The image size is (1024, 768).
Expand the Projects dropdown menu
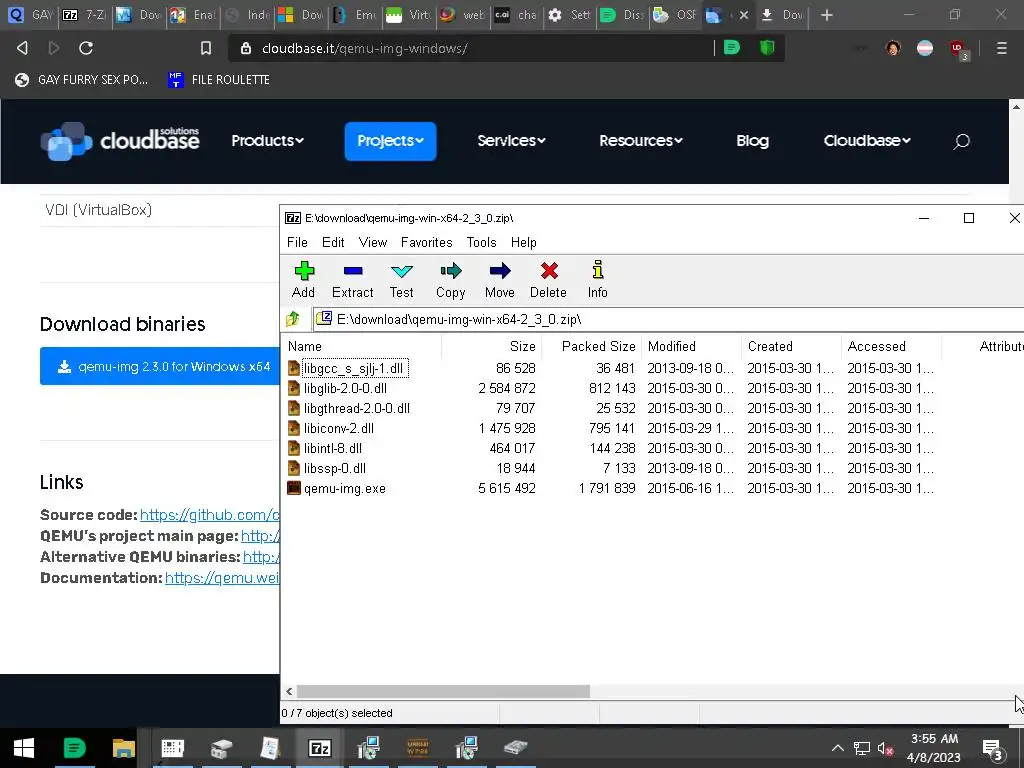pyautogui.click(x=391, y=141)
